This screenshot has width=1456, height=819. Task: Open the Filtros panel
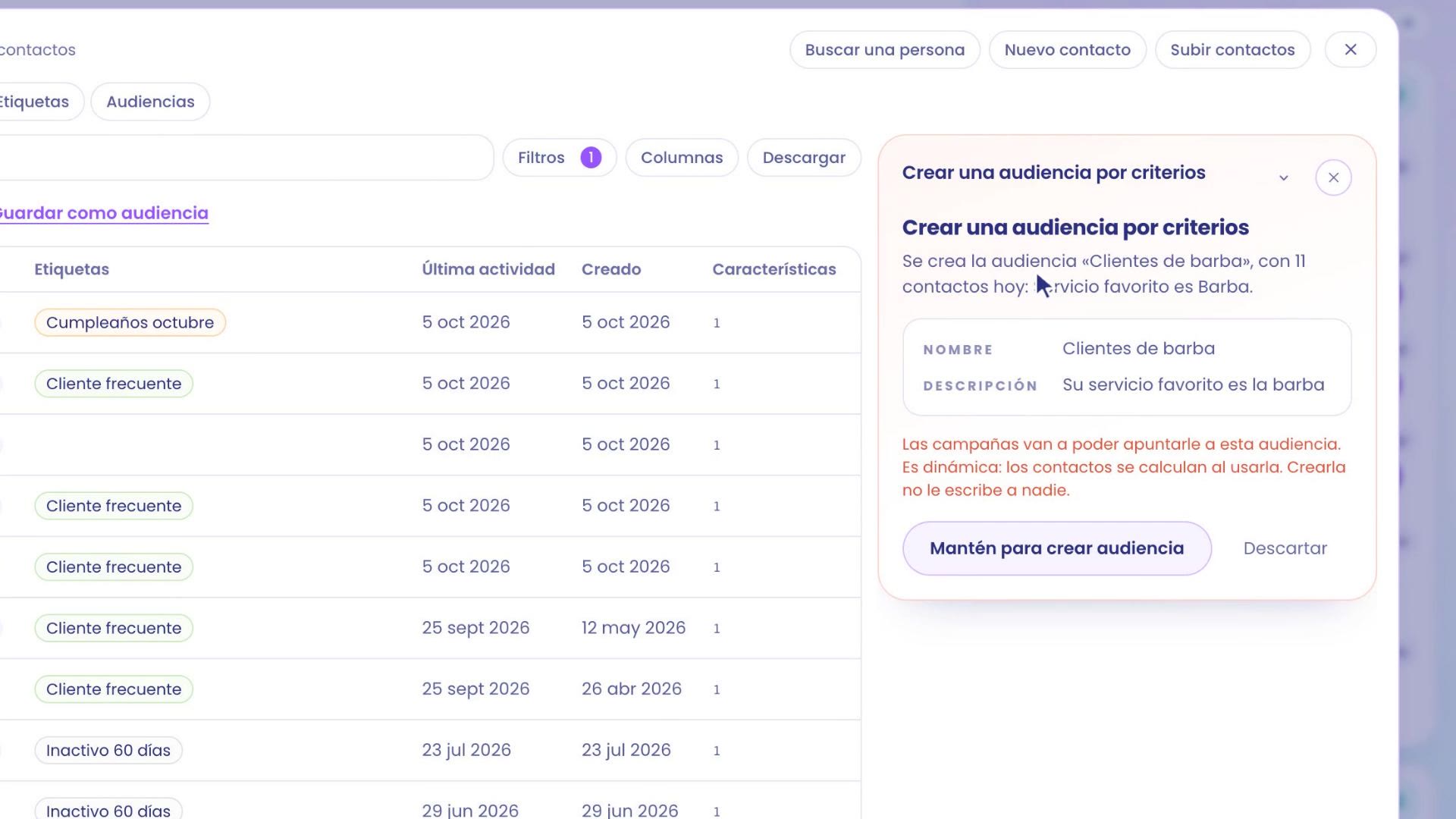[559, 157]
